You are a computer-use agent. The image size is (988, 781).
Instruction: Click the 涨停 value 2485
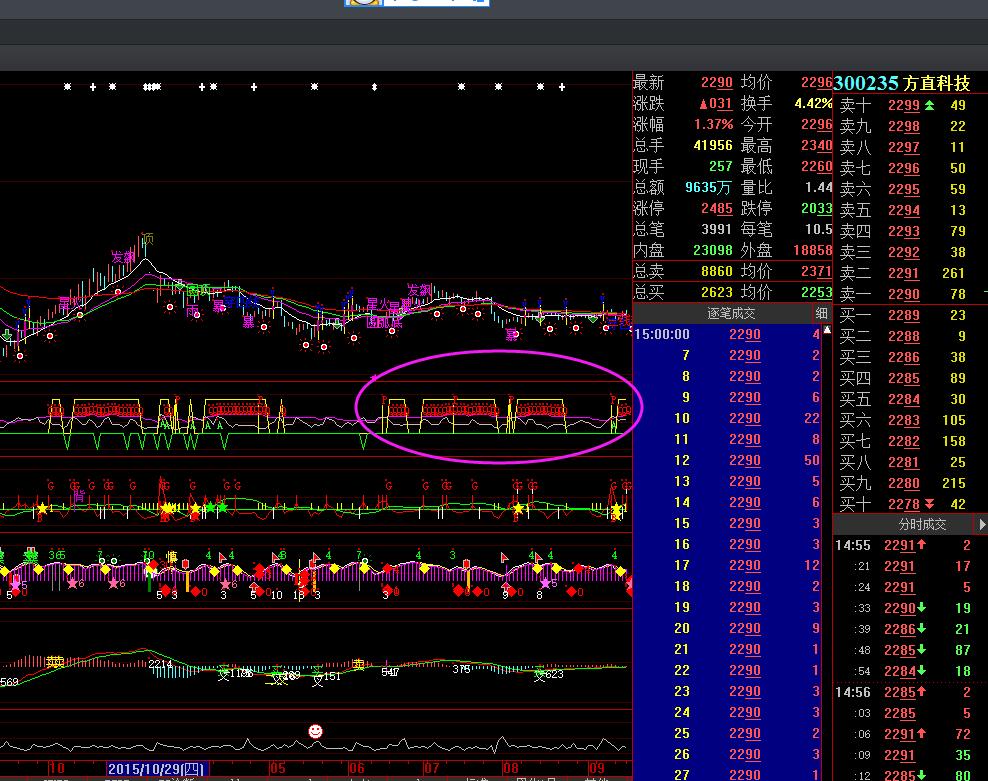pos(717,209)
